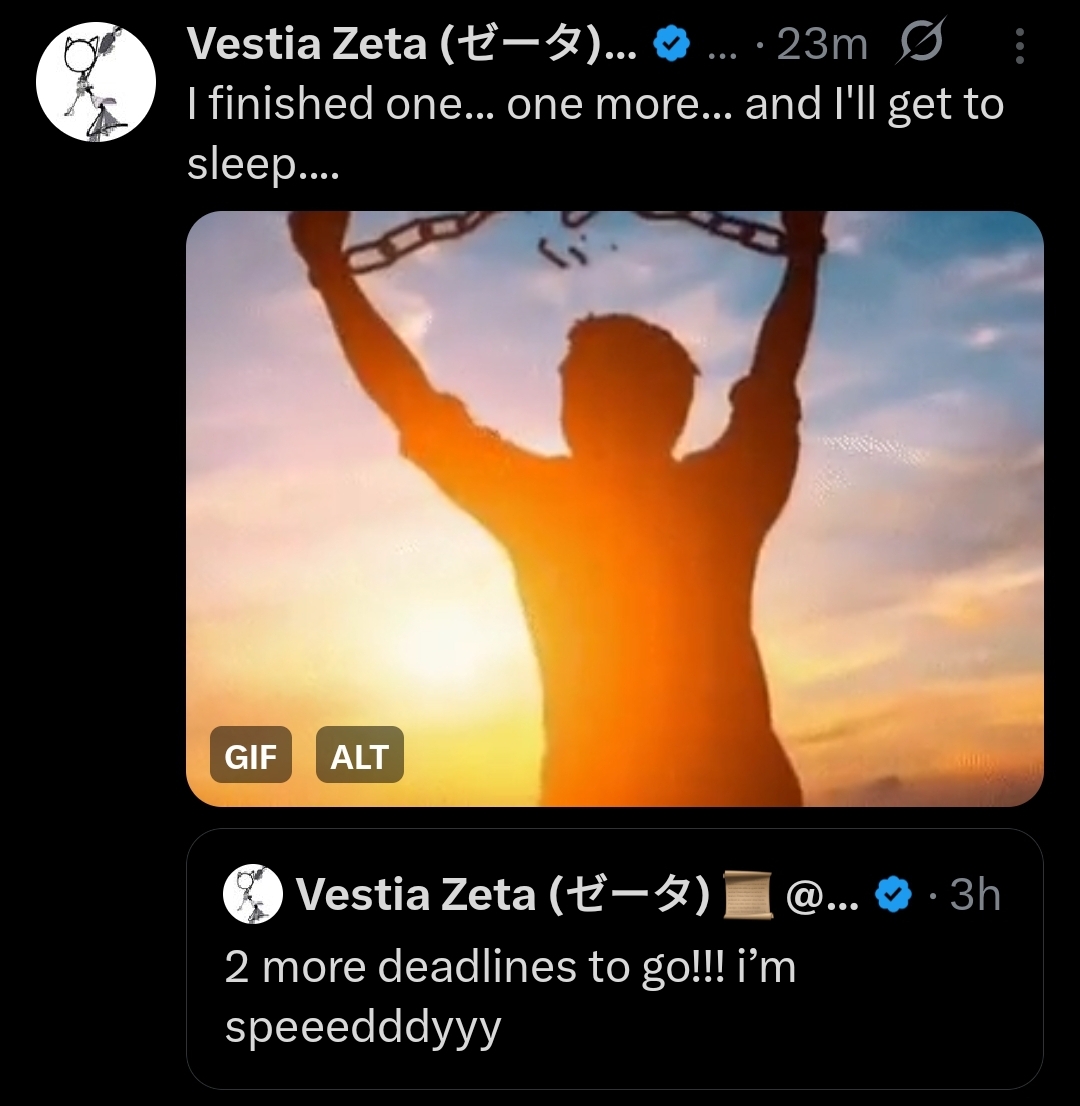1080x1106 pixels.
Task: Click the truncated handle before the 23m timestamp
Action: tap(721, 46)
